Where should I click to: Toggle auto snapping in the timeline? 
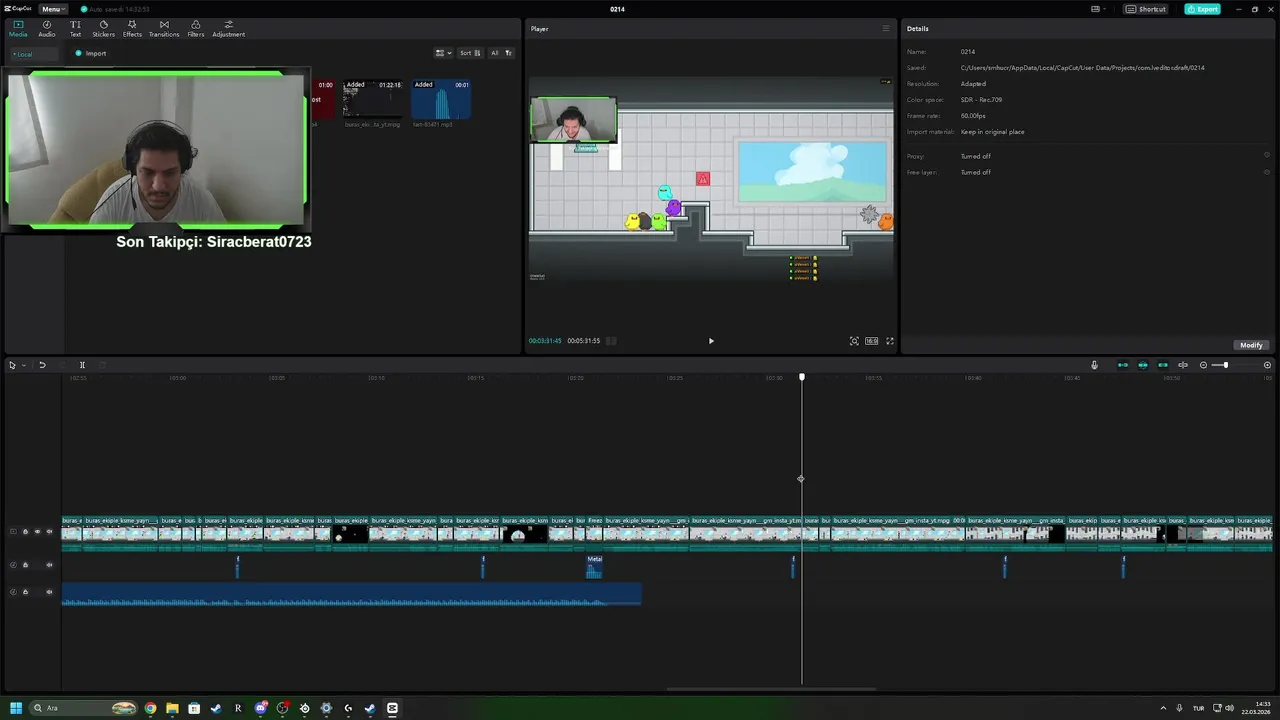coord(1143,365)
